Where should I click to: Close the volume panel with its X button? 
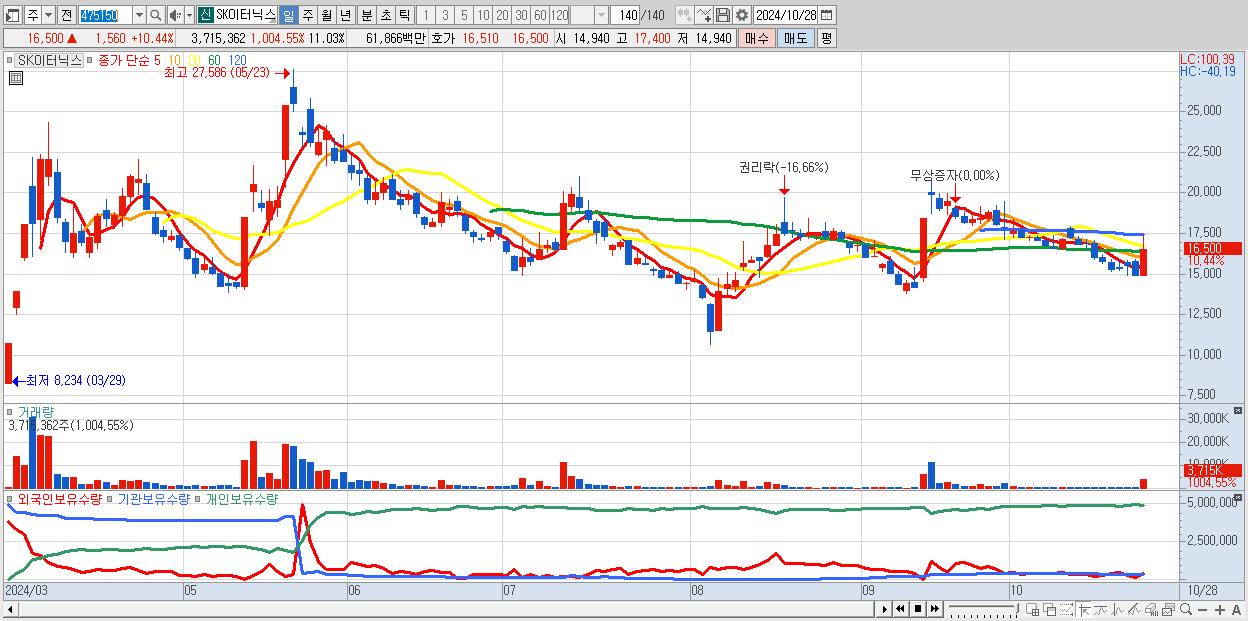[1239, 411]
